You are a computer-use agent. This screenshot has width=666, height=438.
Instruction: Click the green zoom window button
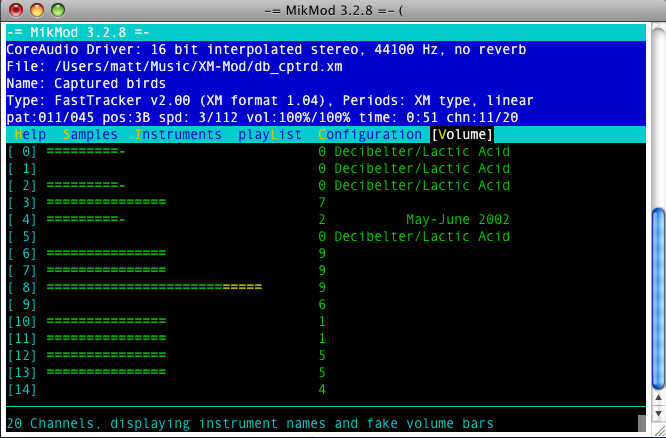58,10
